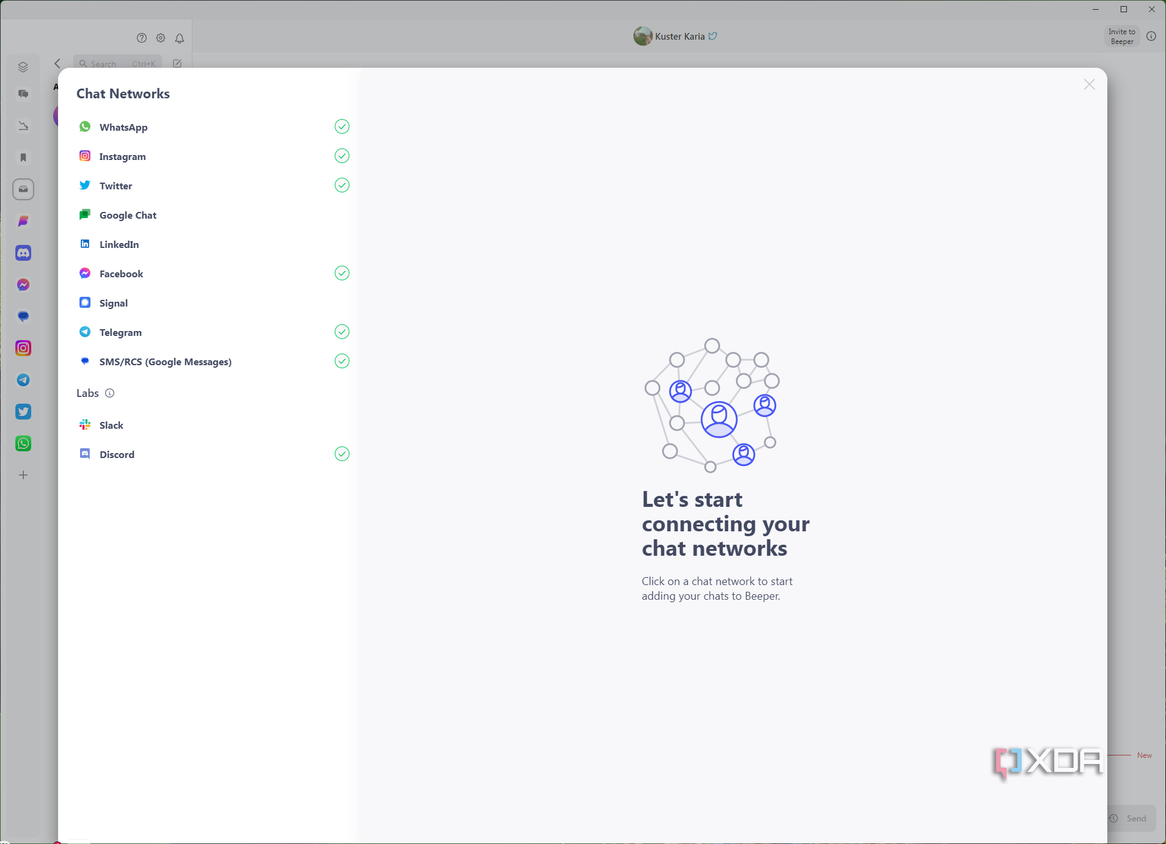
Task: Click the Facebook connected checkmark
Action: [x=342, y=273]
